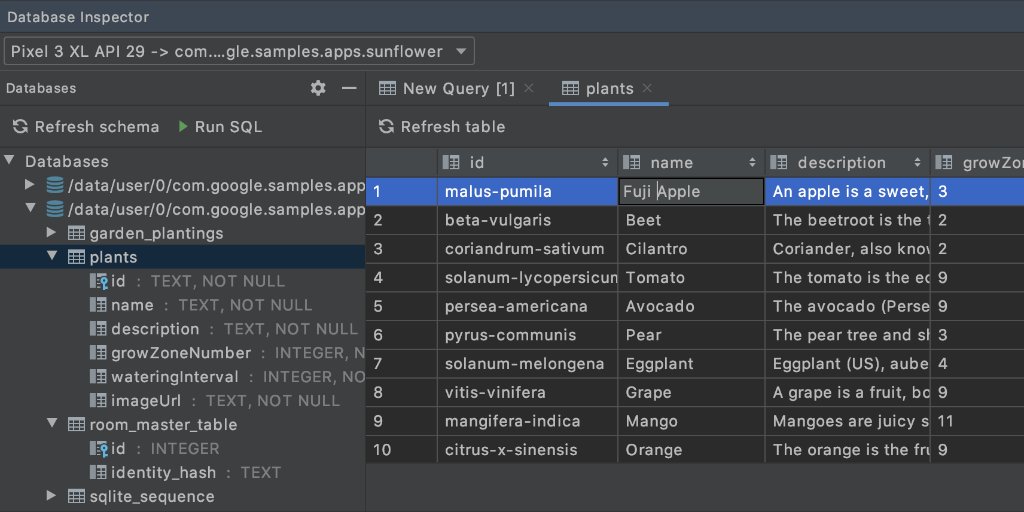
Task: Click the Beet name cell
Action: (691, 220)
